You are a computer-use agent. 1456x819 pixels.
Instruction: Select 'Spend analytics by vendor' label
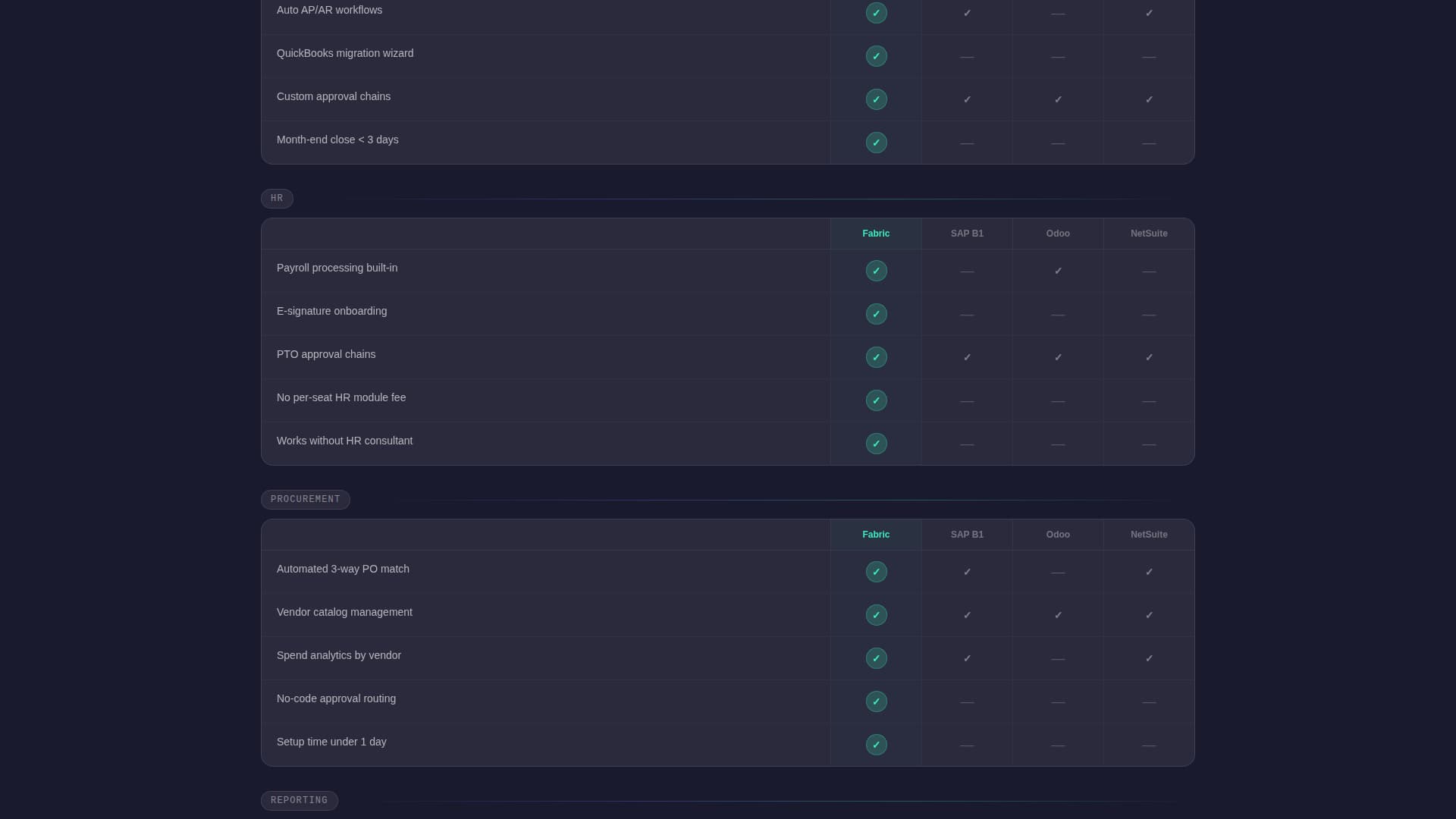339,655
